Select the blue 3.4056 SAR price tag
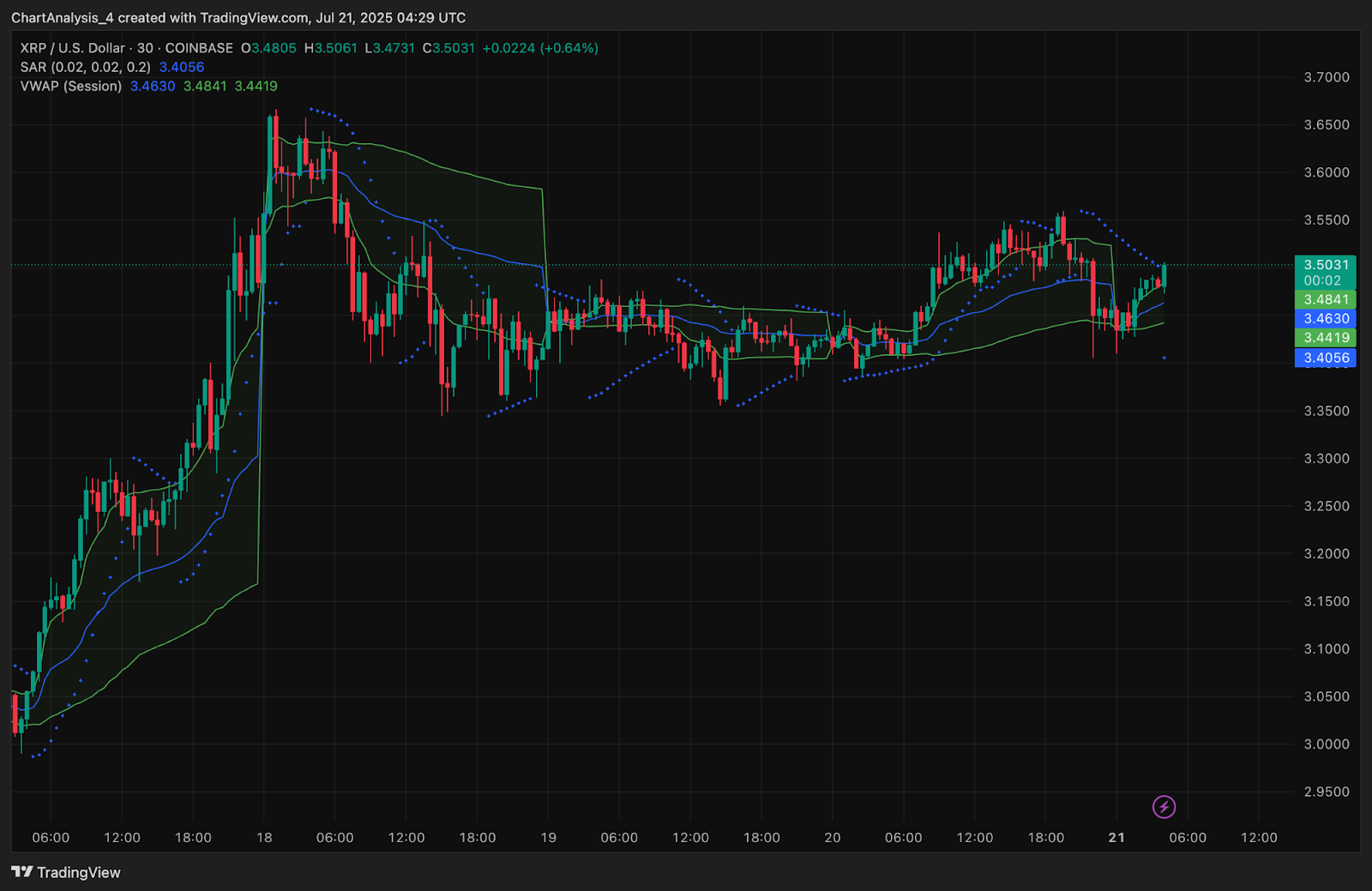 (1325, 358)
